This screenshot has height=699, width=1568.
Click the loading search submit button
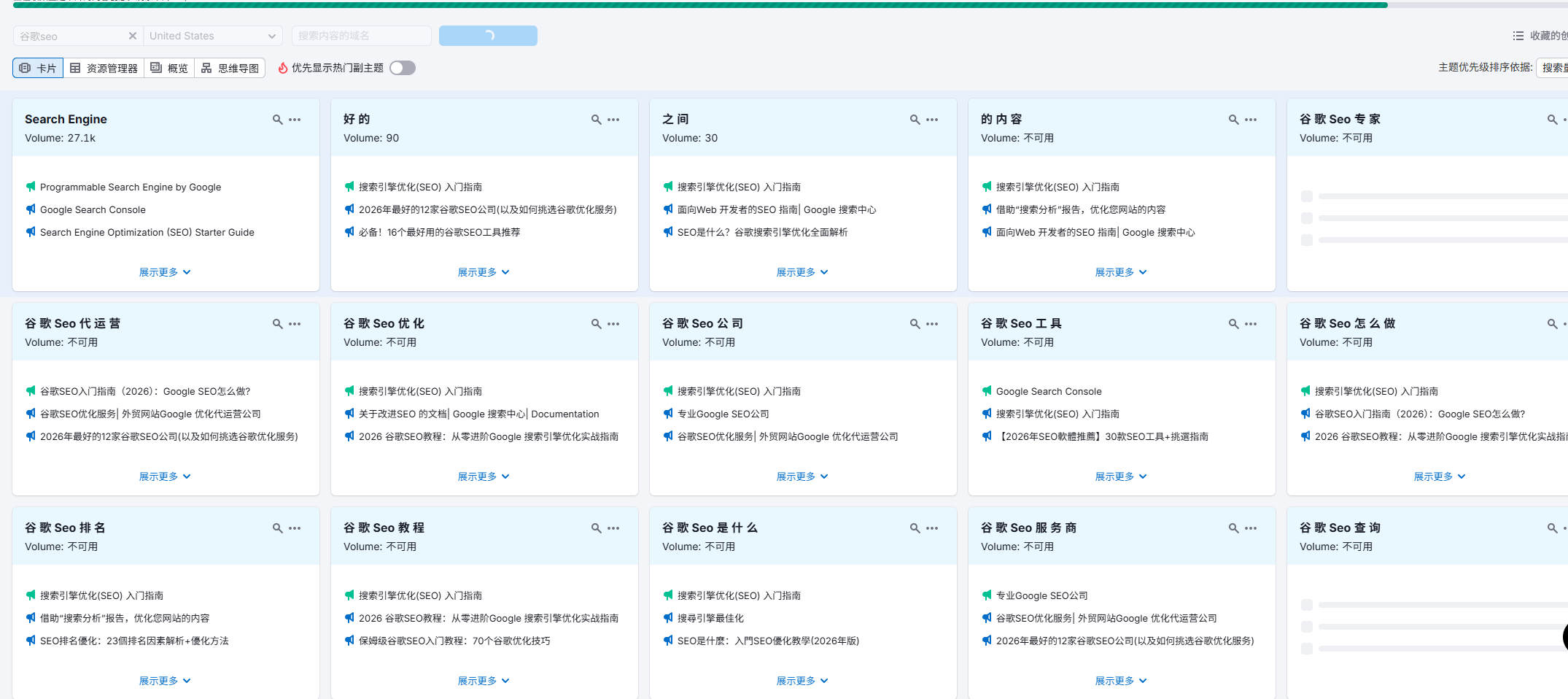(488, 36)
